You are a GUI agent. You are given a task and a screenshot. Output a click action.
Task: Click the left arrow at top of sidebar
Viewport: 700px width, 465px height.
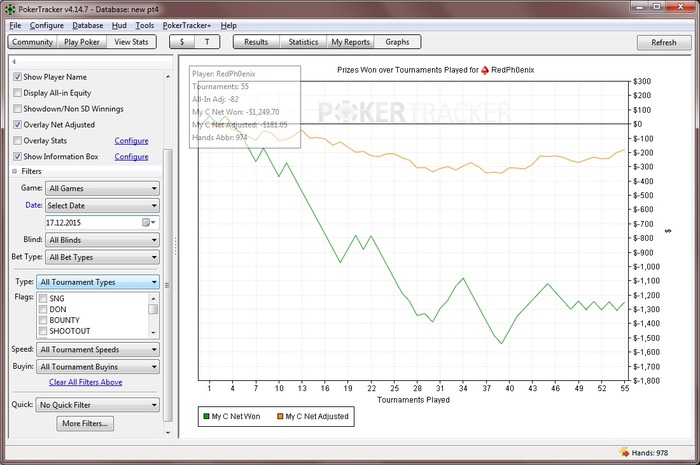14,62
